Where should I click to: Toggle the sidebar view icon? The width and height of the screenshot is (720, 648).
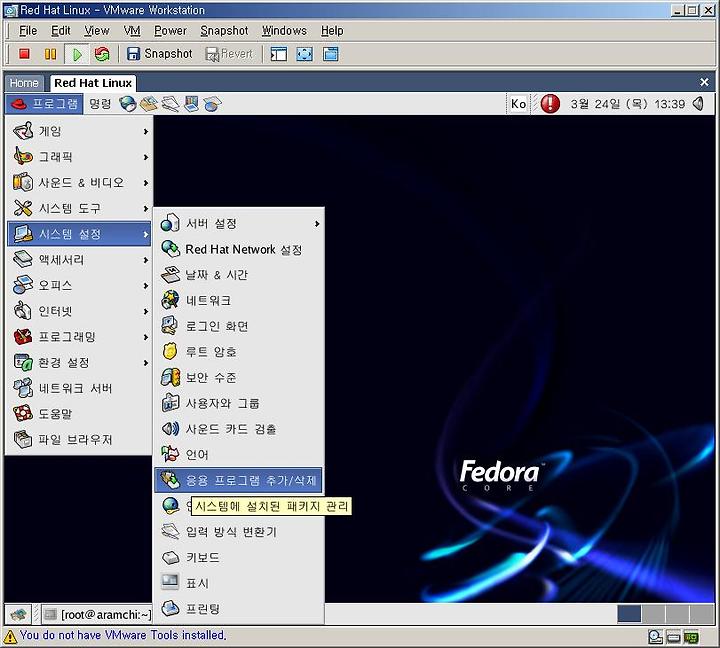point(278,54)
